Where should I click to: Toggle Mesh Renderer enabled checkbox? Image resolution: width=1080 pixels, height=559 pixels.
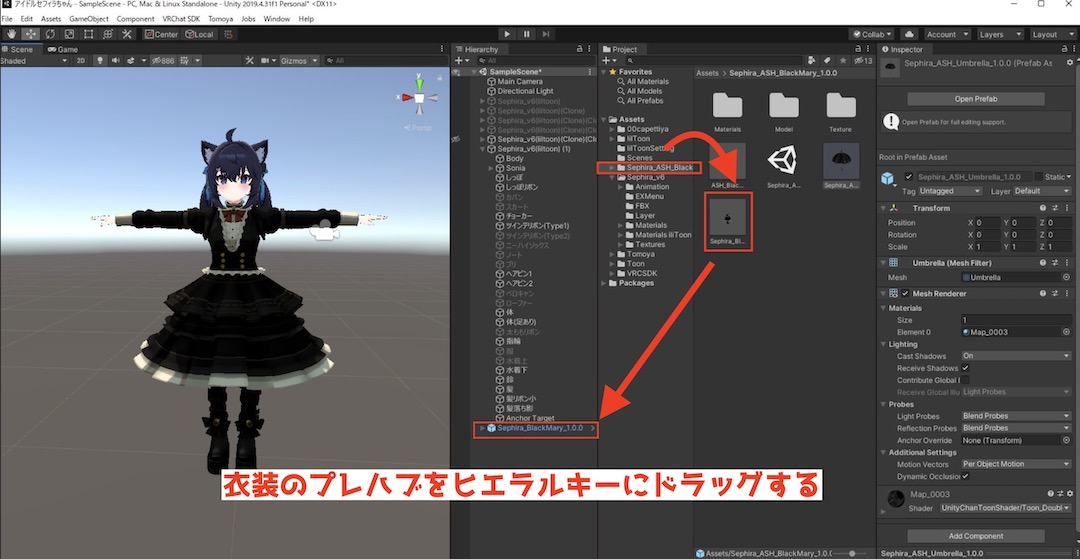pos(906,293)
